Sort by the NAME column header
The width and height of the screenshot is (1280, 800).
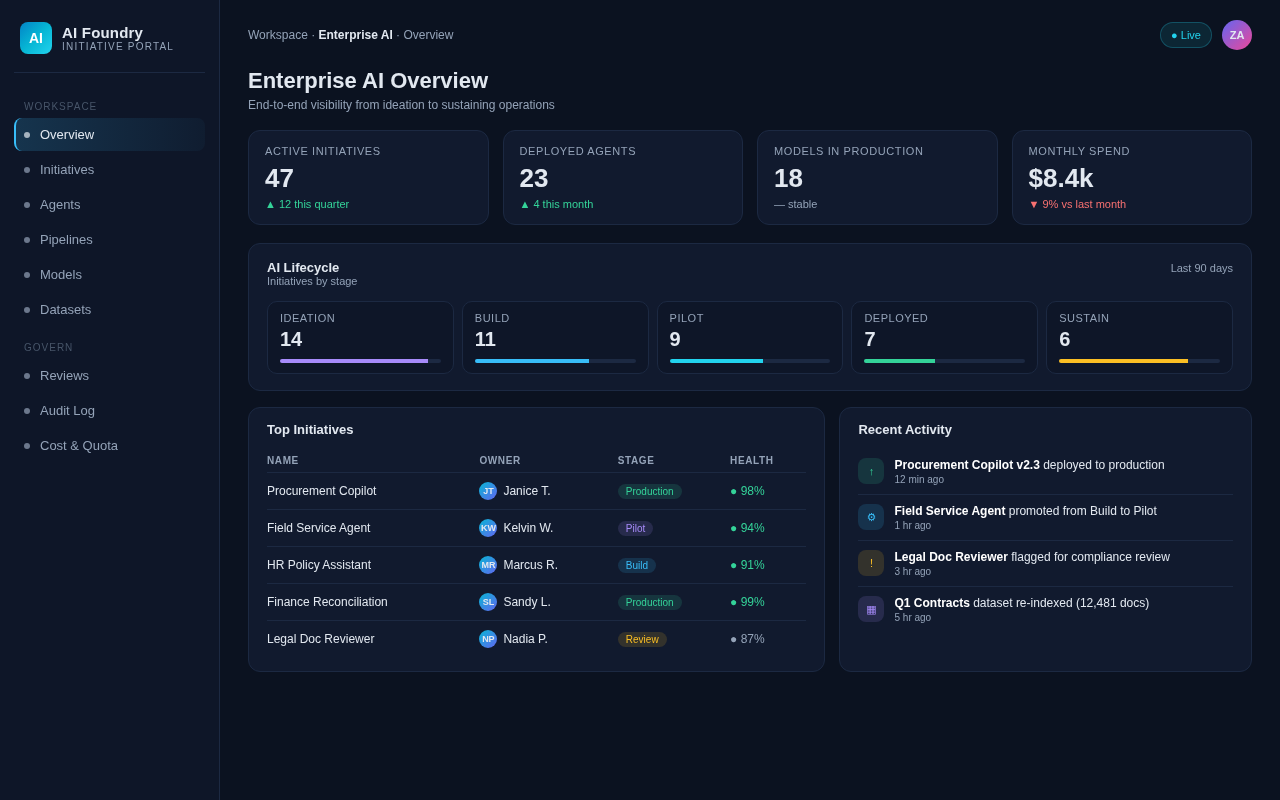click(x=283, y=460)
